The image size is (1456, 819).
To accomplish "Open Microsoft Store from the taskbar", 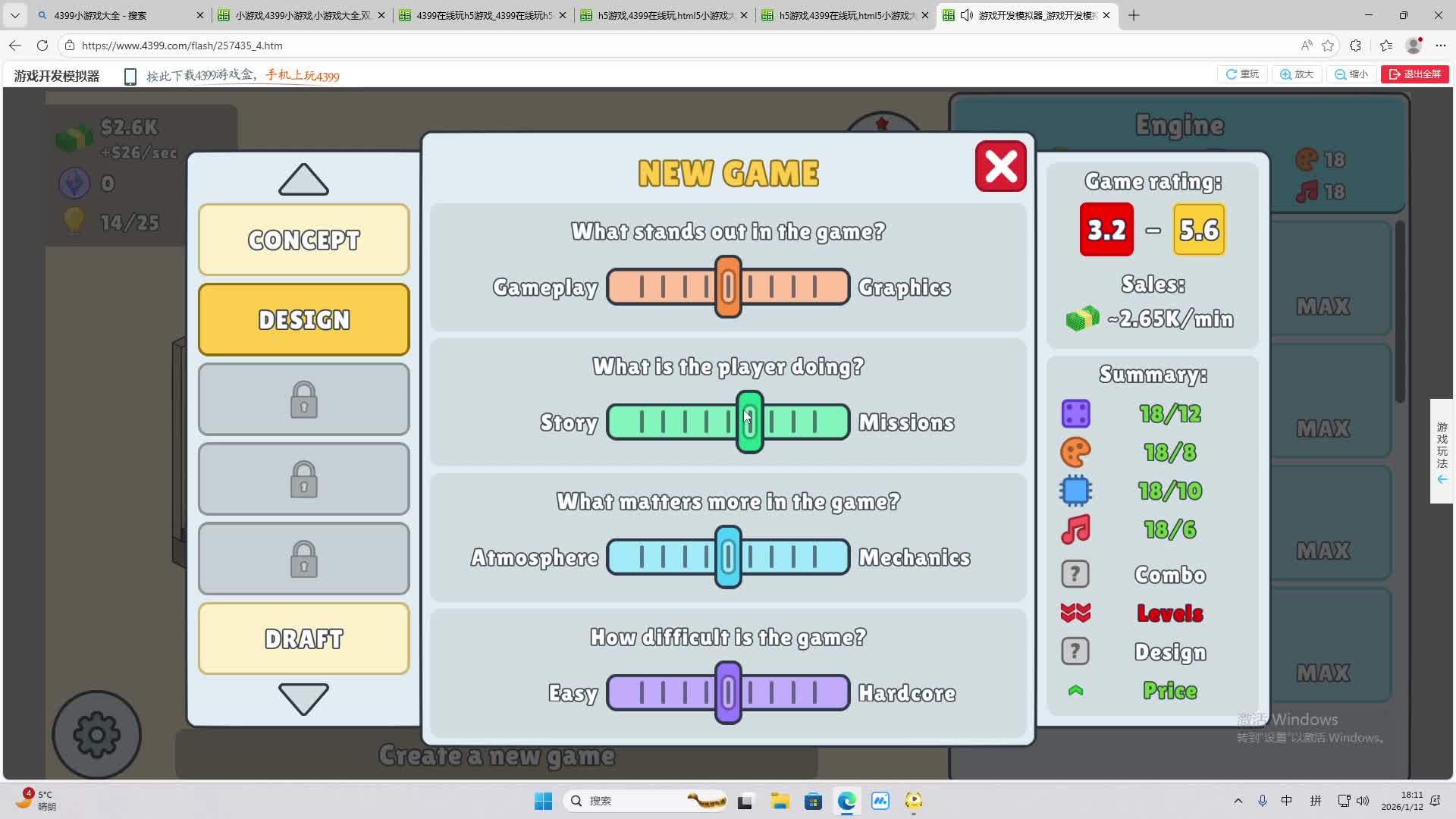I will click(813, 801).
